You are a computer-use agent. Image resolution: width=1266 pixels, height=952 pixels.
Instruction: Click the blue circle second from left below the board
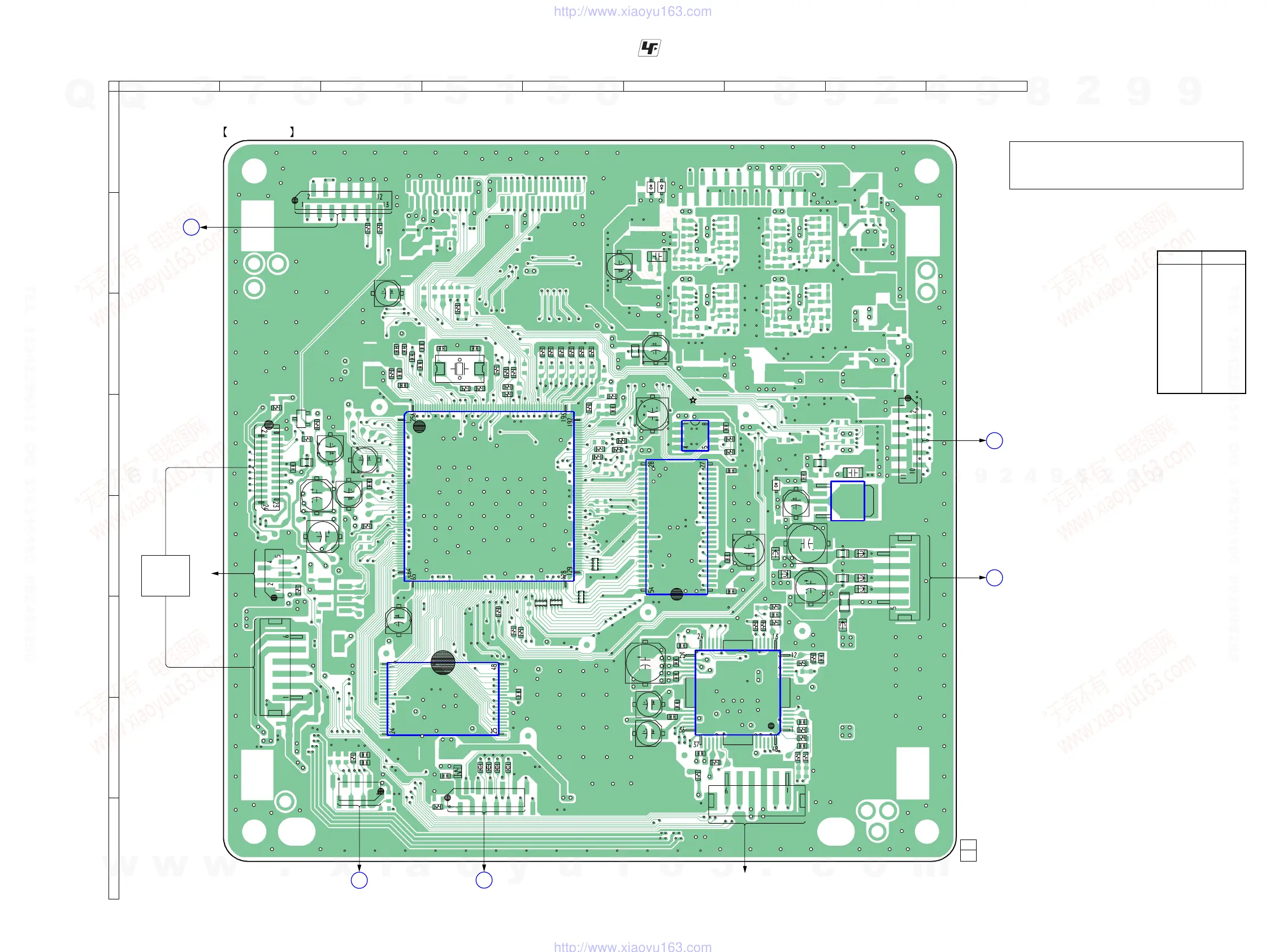(x=484, y=880)
